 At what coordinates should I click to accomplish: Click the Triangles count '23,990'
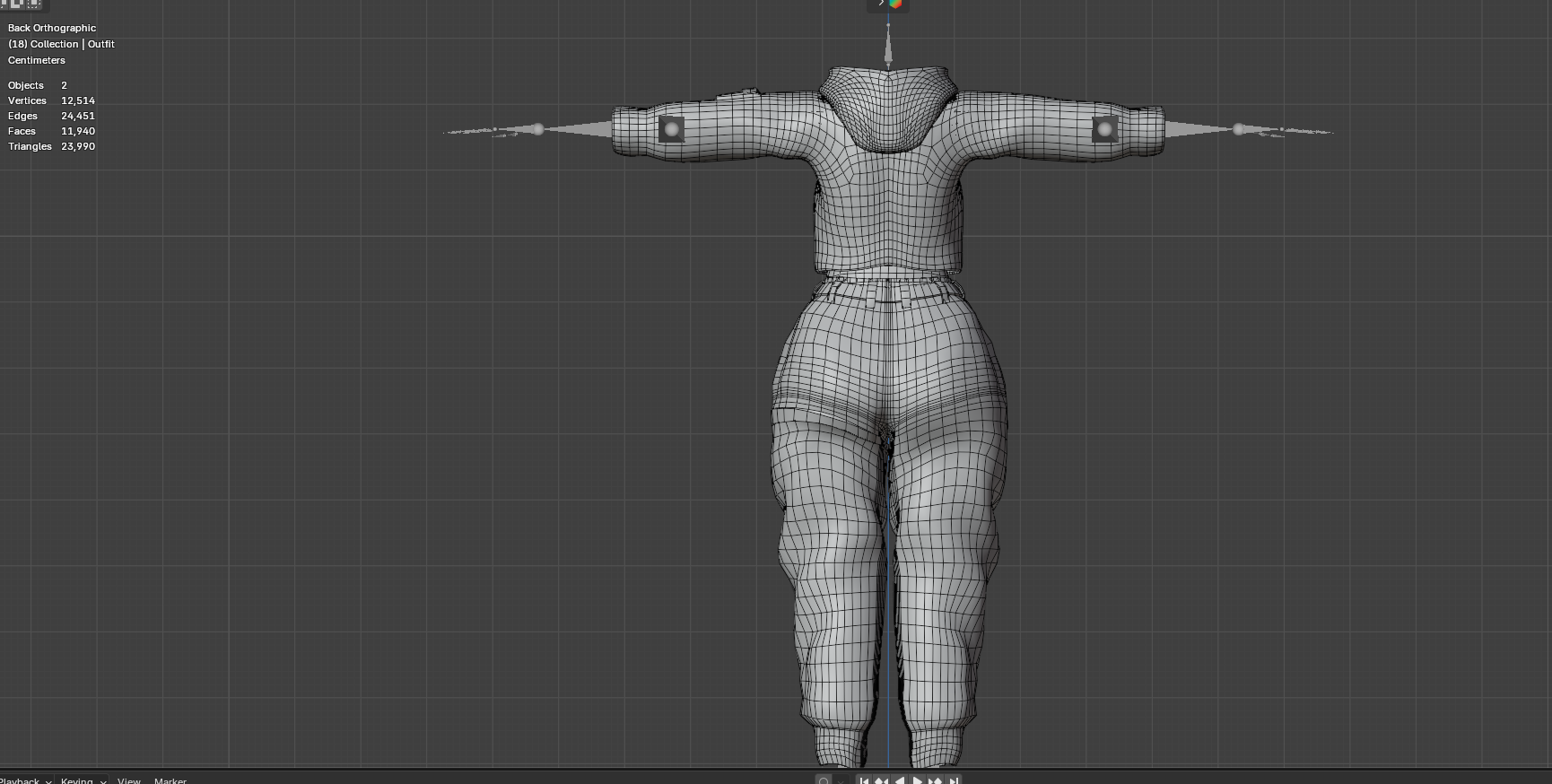point(78,146)
